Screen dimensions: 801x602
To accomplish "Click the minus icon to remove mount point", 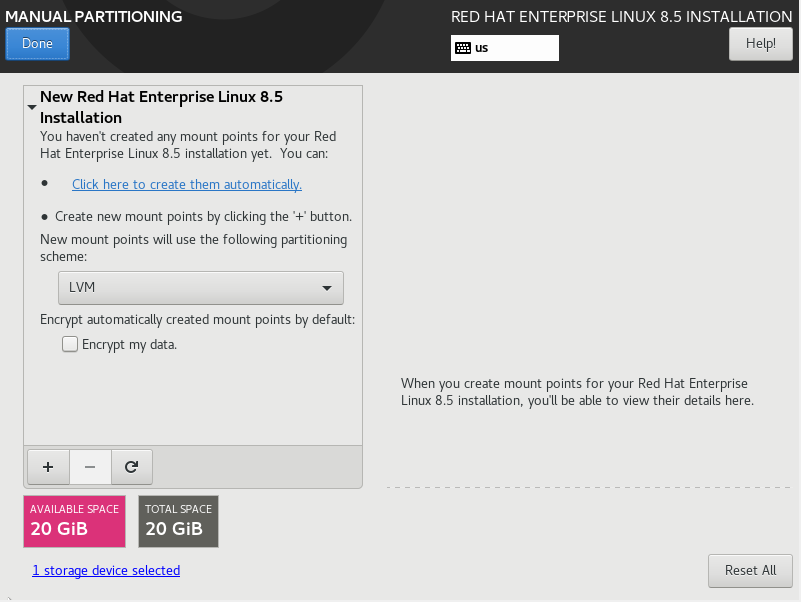I will click(90, 467).
